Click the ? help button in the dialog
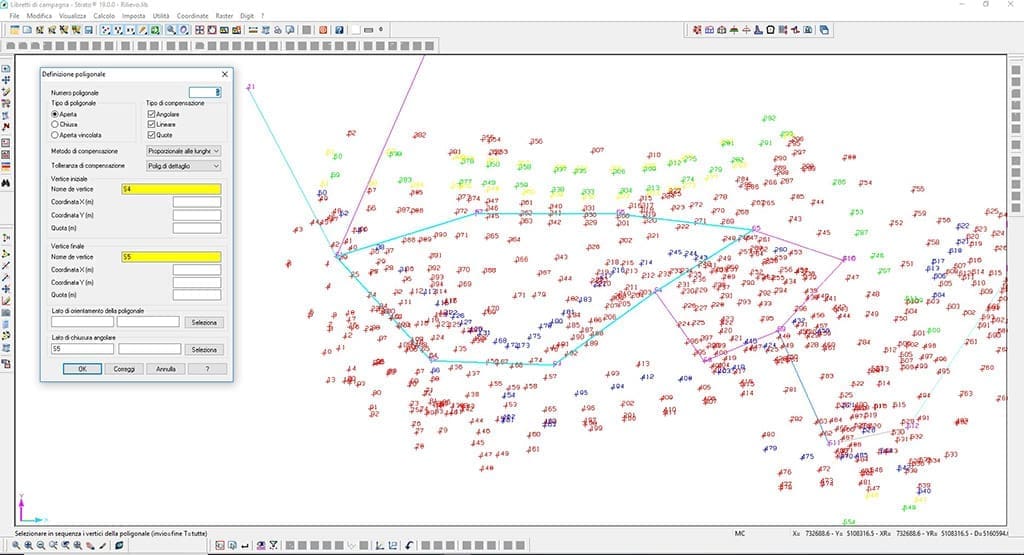The width and height of the screenshot is (1024, 555). pyautogui.click(x=208, y=369)
